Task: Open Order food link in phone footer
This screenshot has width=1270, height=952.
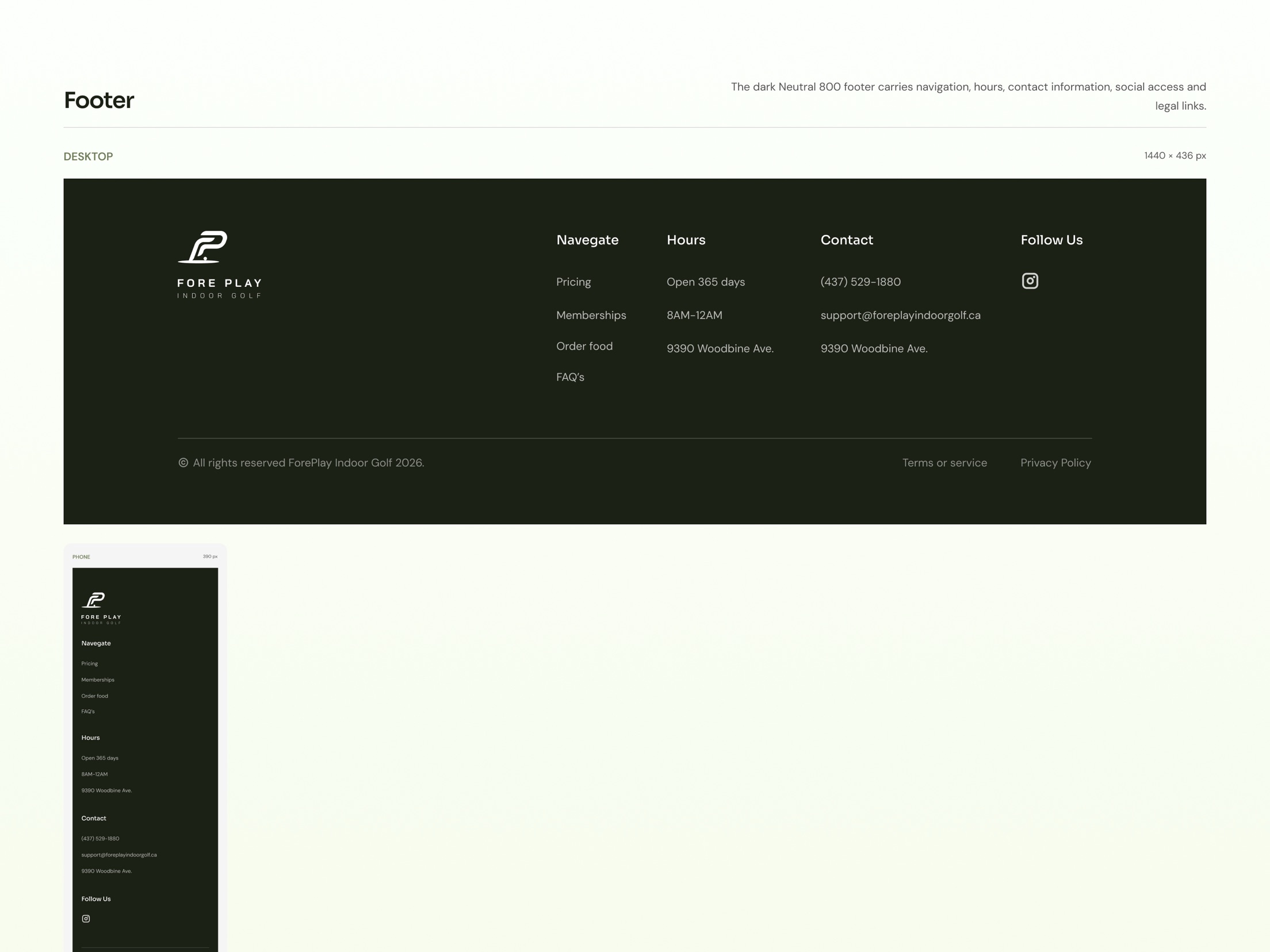Action: (x=94, y=696)
